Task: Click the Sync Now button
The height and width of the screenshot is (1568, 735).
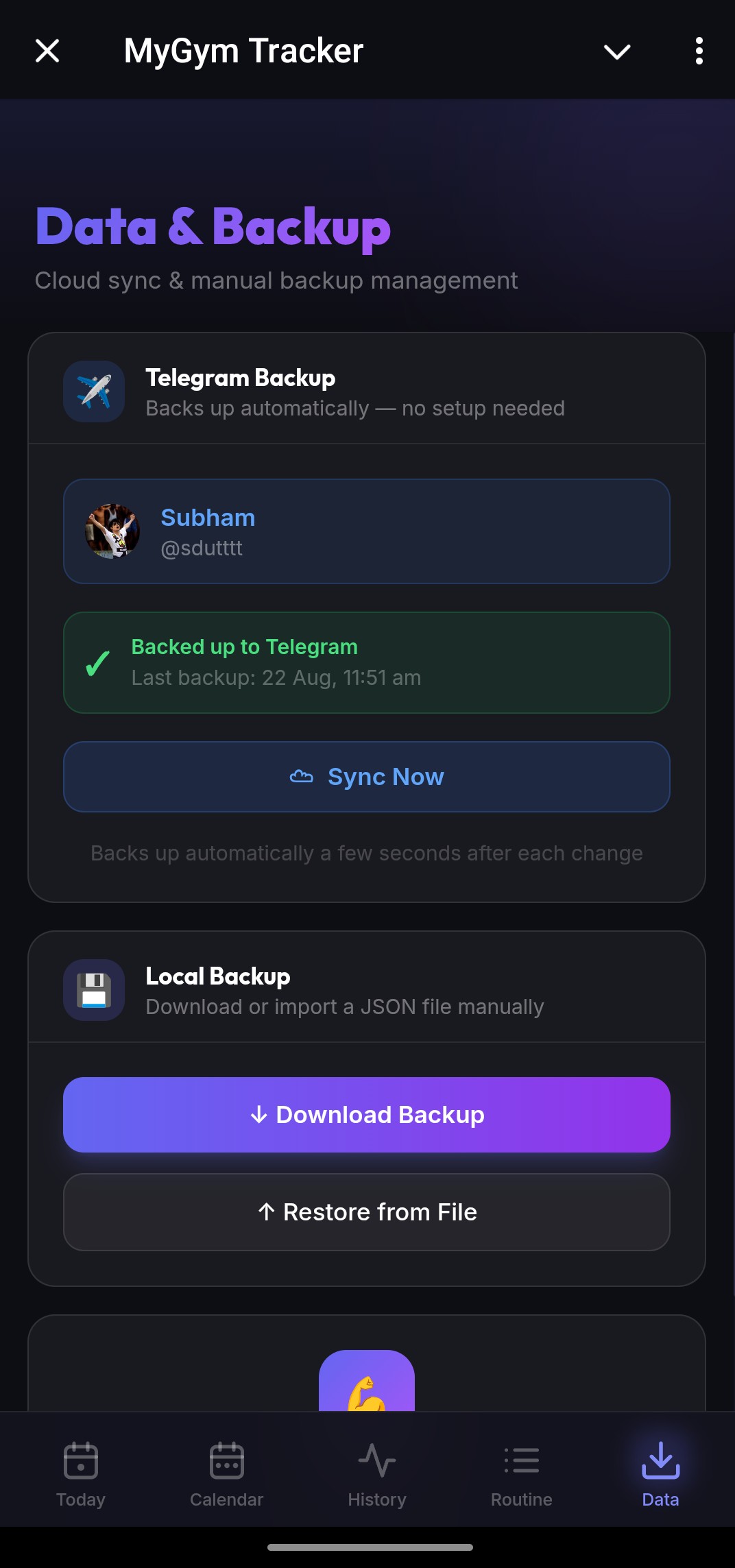Action: [367, 777]
